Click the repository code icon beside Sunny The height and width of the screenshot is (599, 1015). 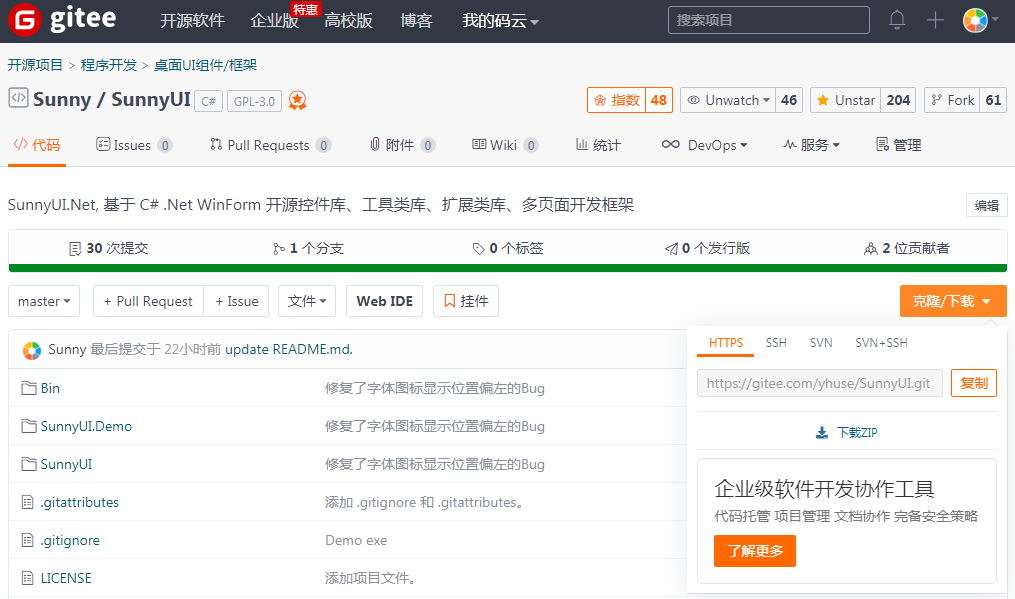(18, 98)
